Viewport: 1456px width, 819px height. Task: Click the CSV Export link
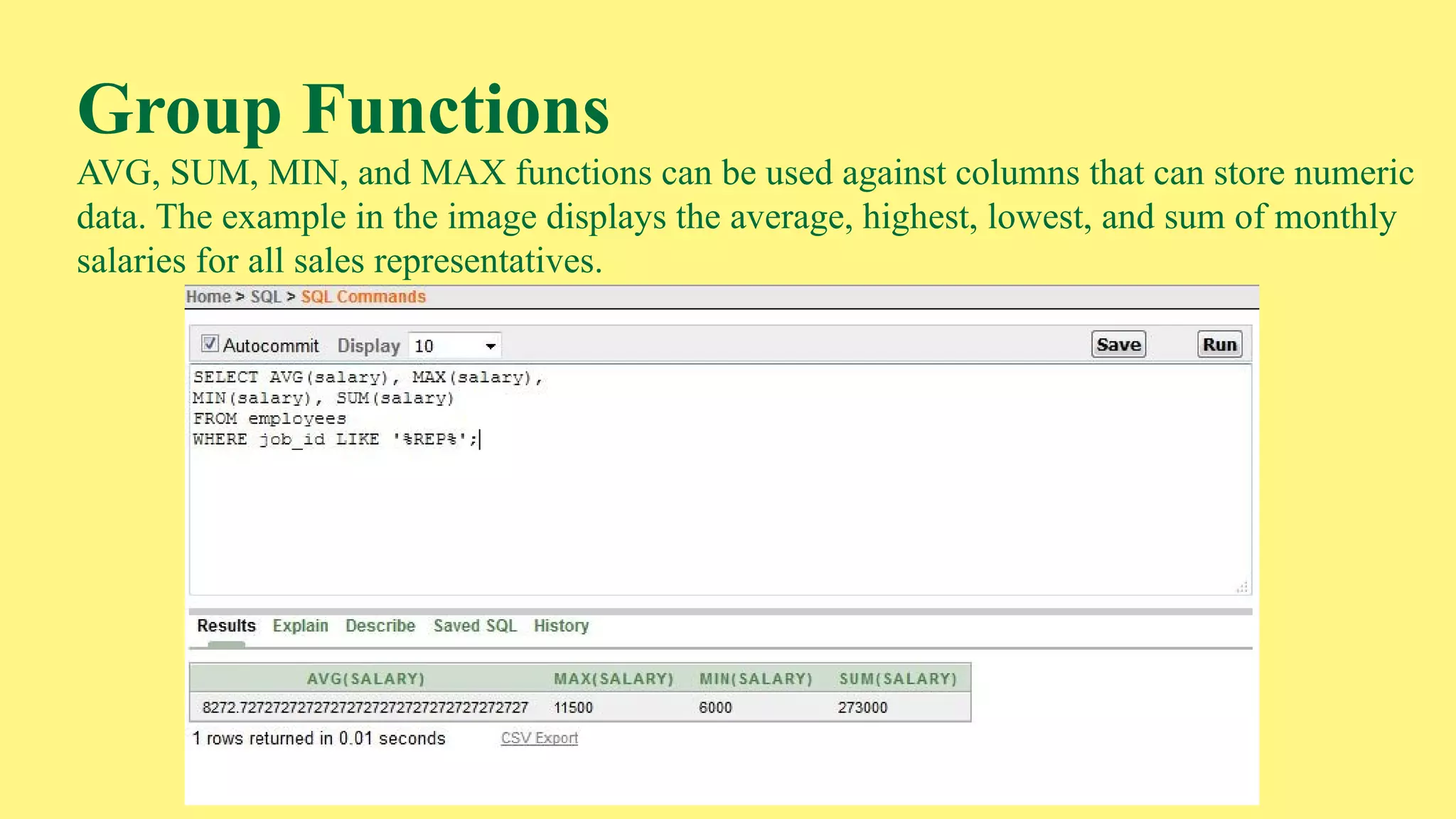(x=540, y=738)
